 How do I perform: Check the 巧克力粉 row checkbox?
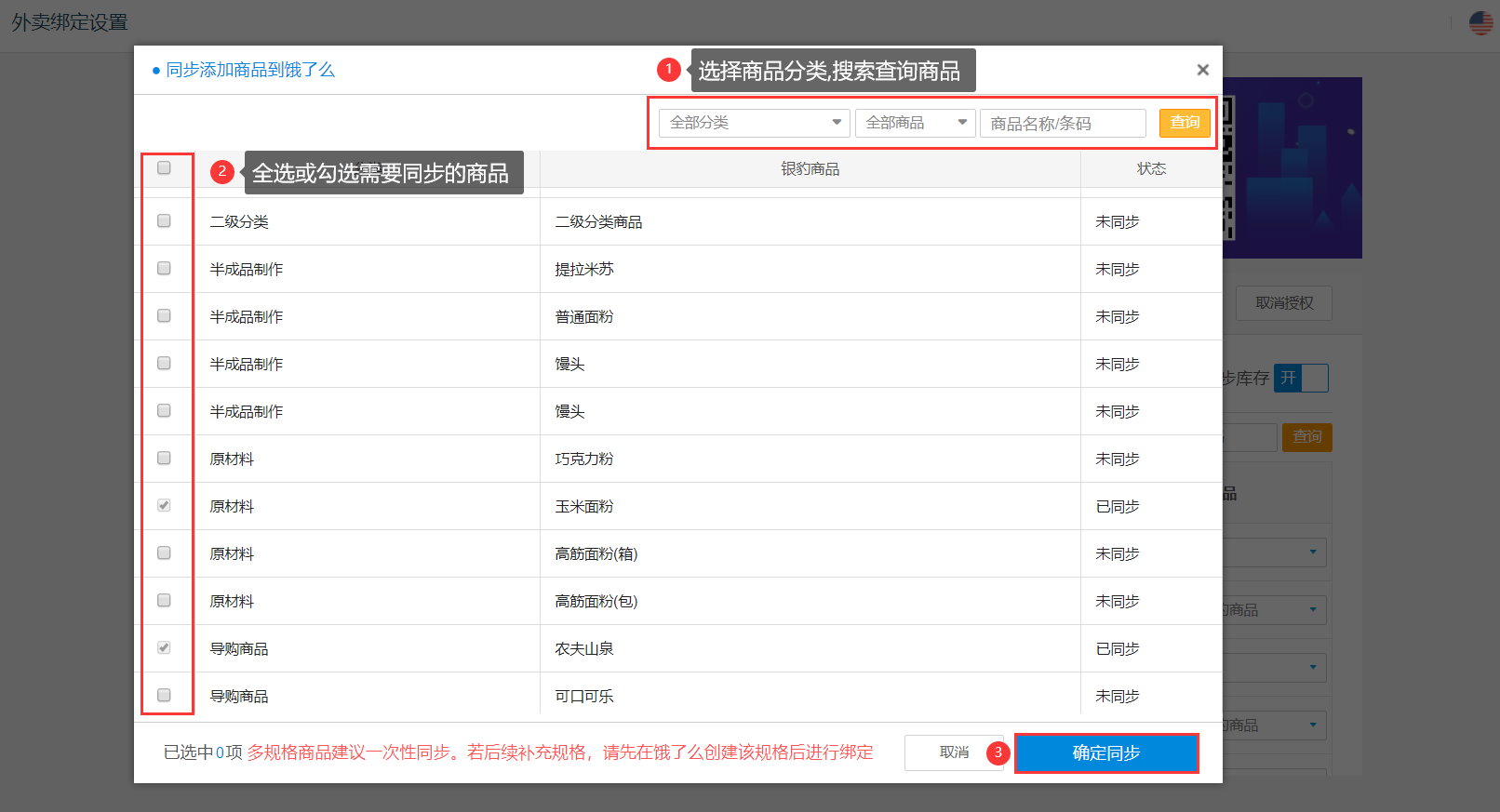pos(164,459)
